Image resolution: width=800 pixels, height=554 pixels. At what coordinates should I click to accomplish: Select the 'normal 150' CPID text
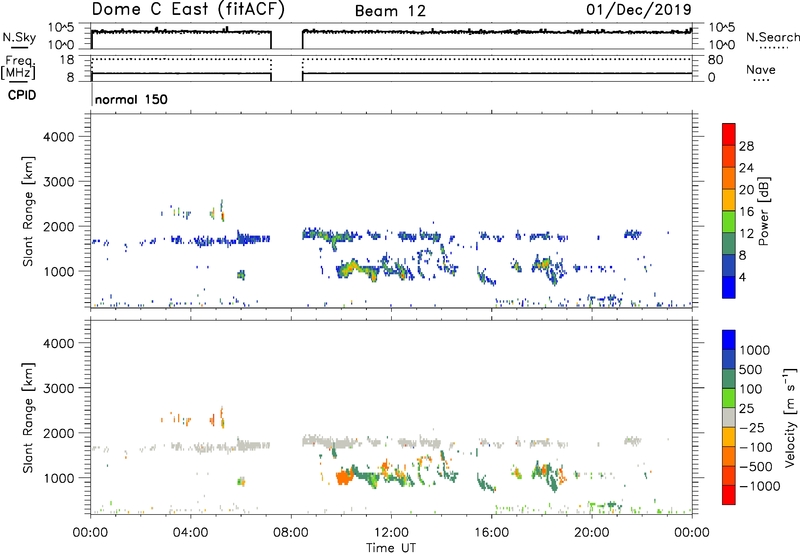pyautogui.click(x=131, y=99)
